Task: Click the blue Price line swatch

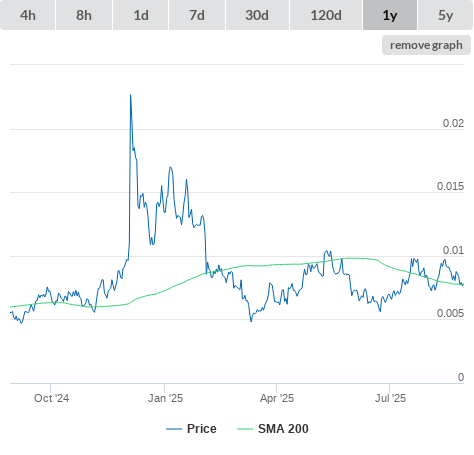Action: tap(174, 429)
